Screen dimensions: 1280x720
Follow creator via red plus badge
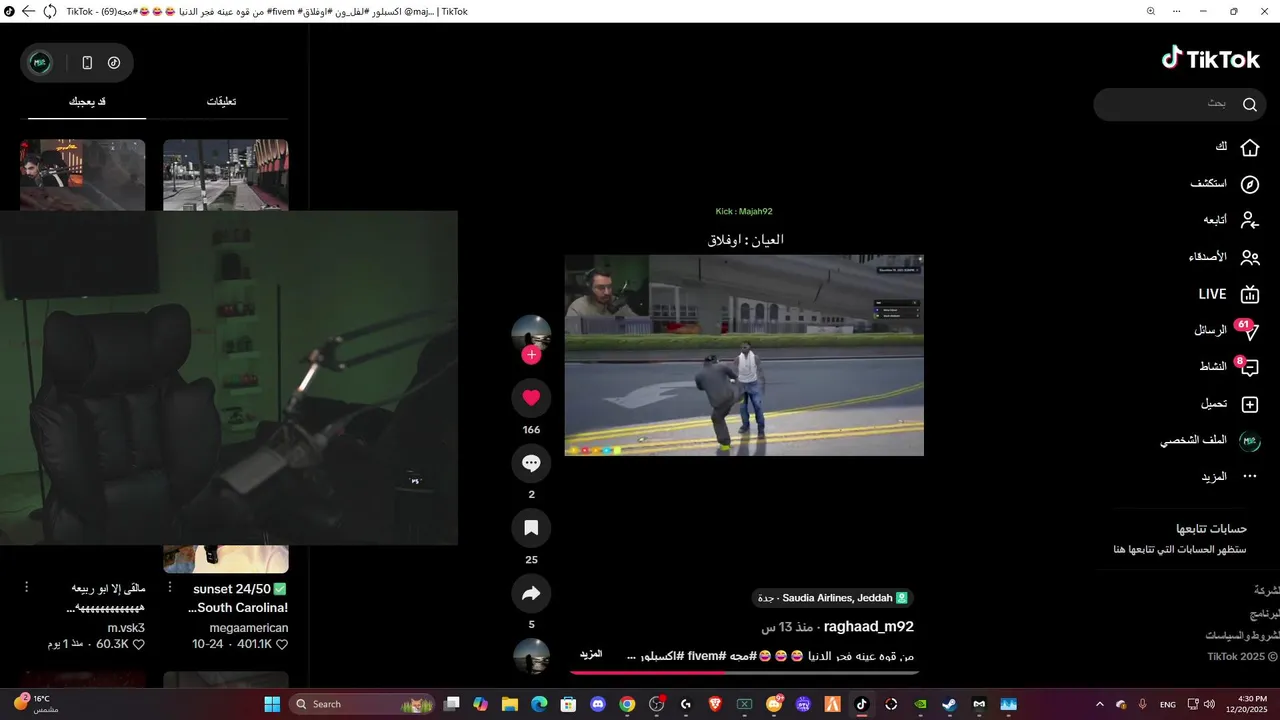click(x=531, y=355)
